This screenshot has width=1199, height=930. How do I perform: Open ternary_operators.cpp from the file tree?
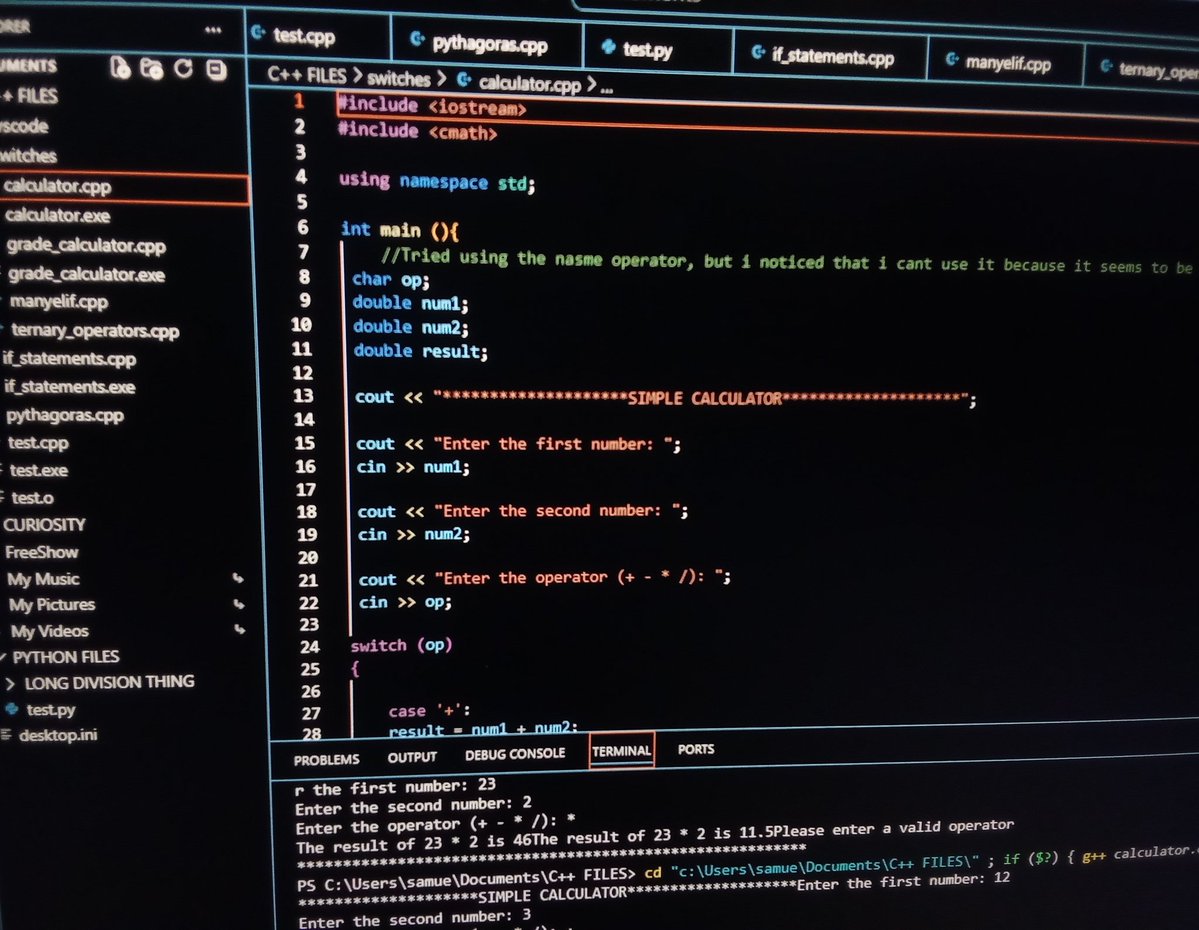click(94, 330)
